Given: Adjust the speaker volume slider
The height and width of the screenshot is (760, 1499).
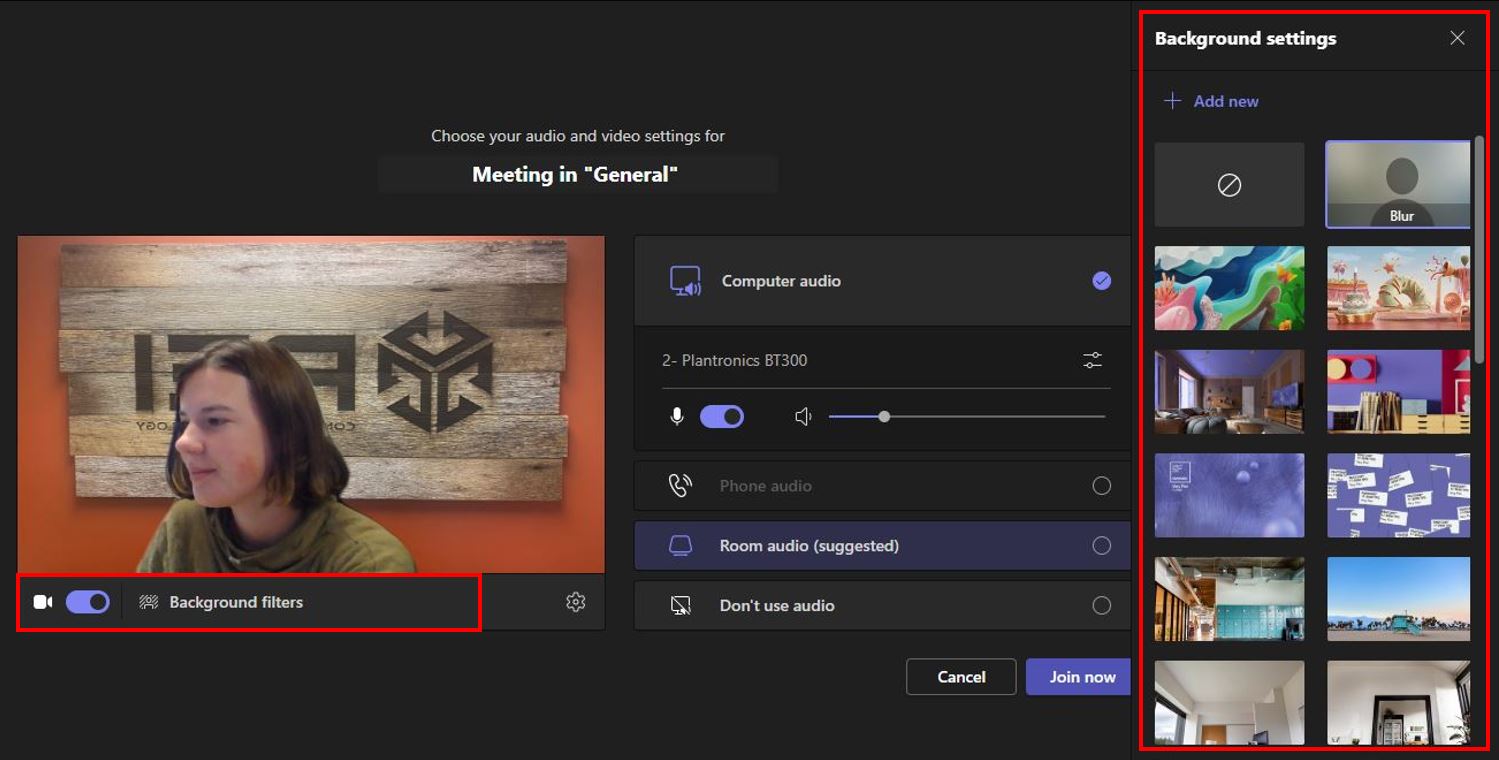Looking at the screenshot, I should tap(967, 416).
